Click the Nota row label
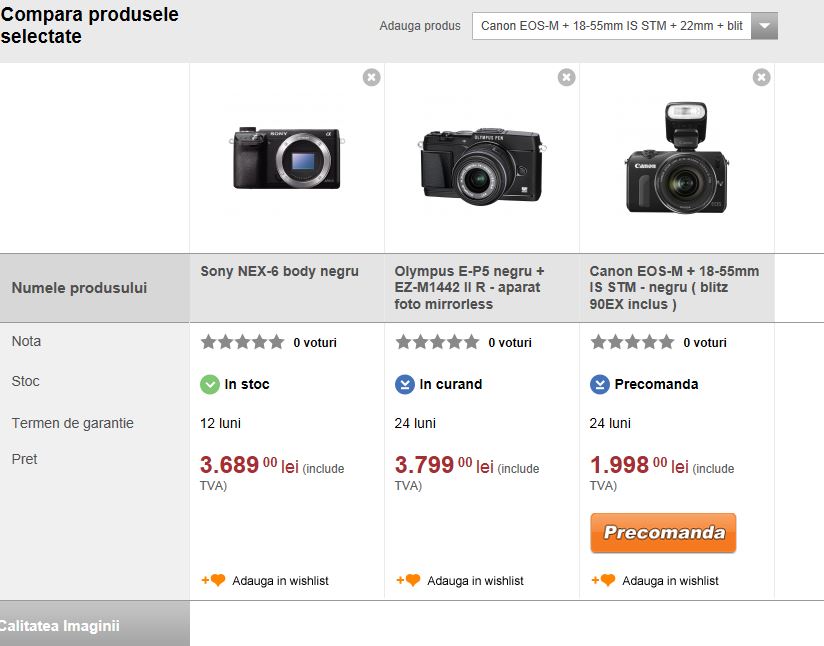The width and height of the screenshot is (824, 646). tap(26, 341)
